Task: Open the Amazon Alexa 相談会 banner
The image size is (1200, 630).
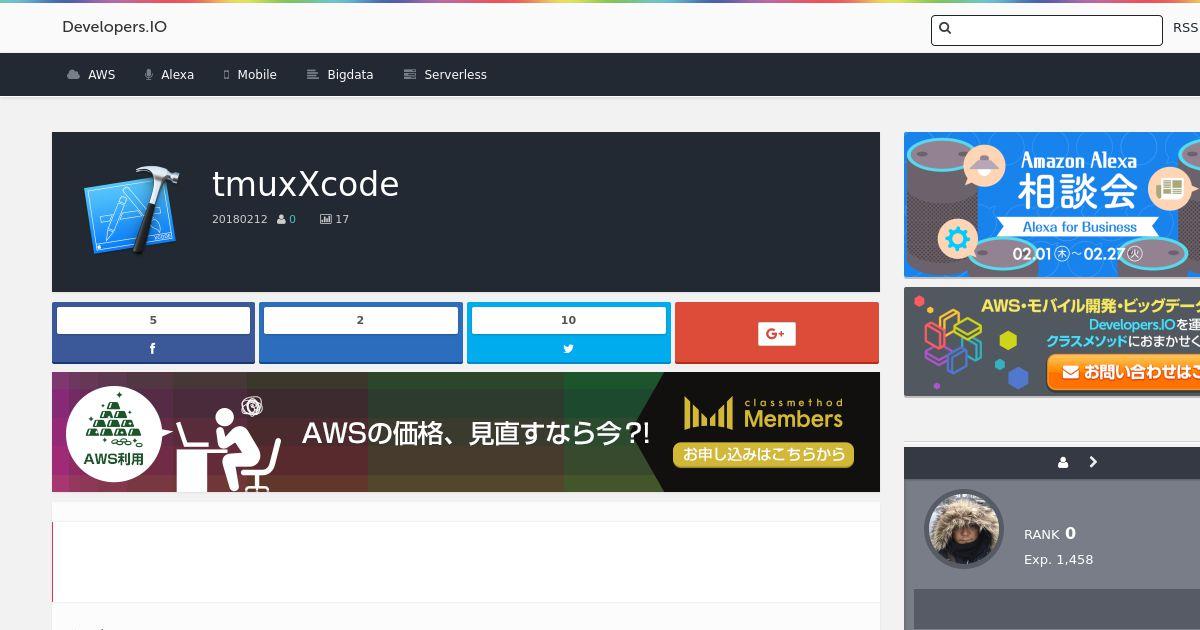Action: 1052,205
